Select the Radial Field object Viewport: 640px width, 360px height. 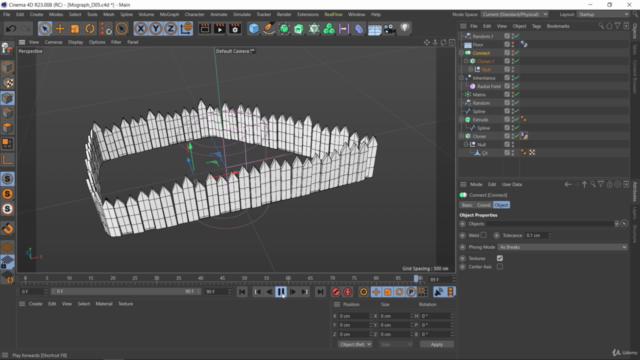(489, 86)
